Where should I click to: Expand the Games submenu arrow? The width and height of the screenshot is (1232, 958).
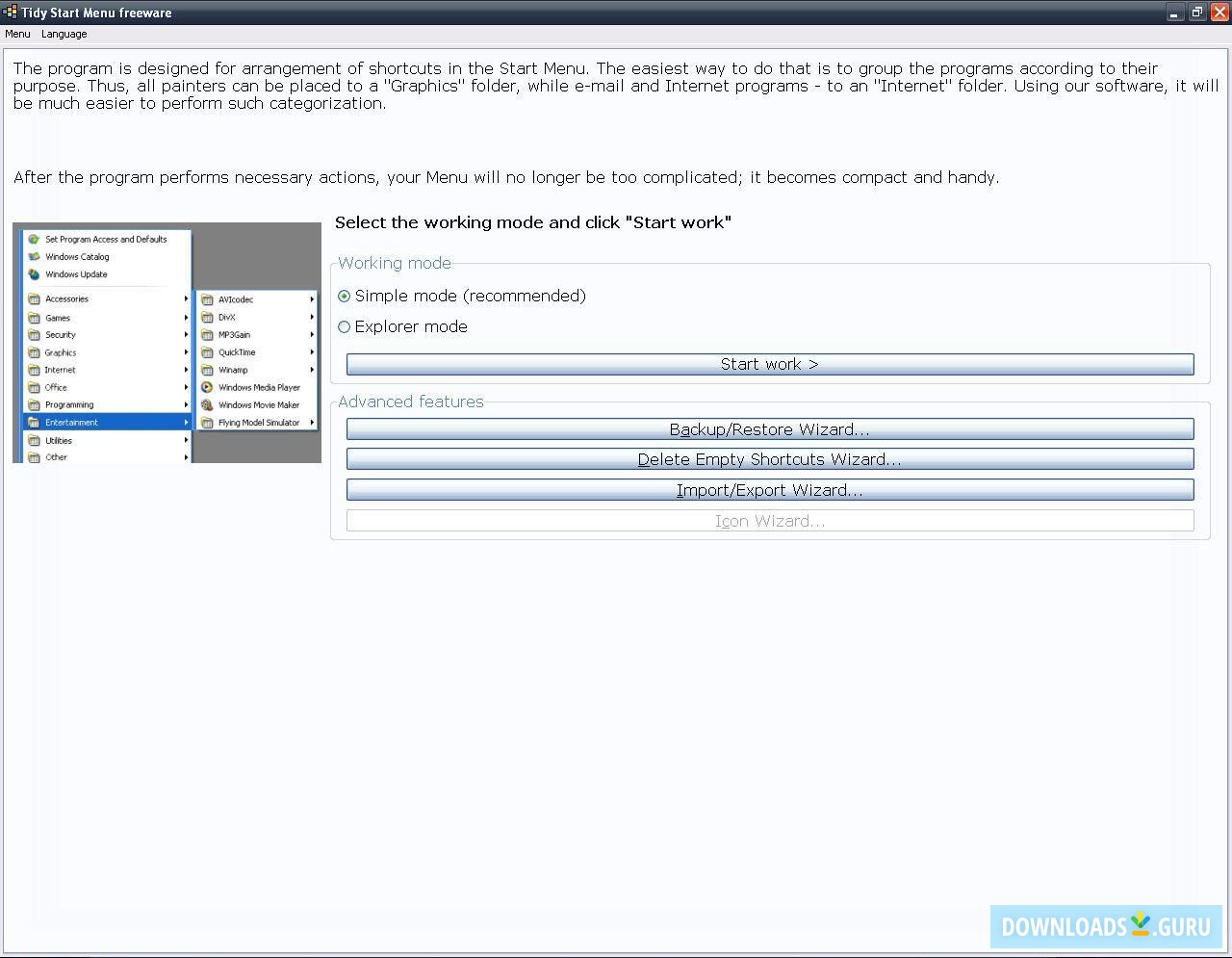[x=186, y=318]
